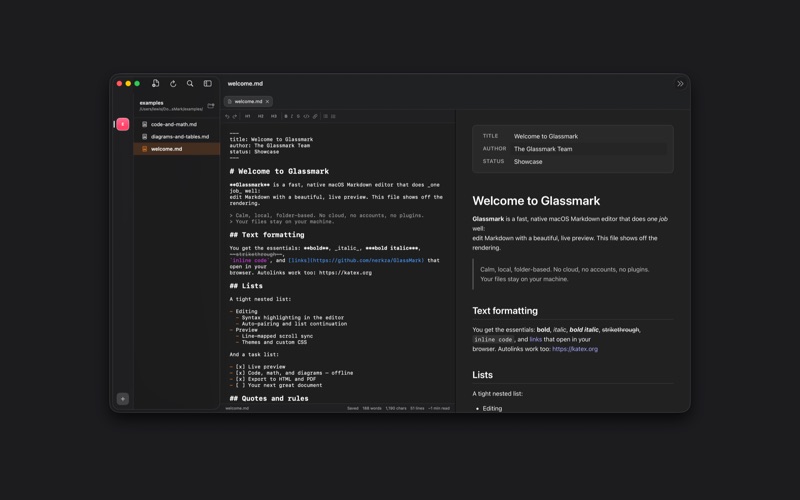Select the welcome.md editor tab
Screen dimensions: 800x500
[248, 102]
